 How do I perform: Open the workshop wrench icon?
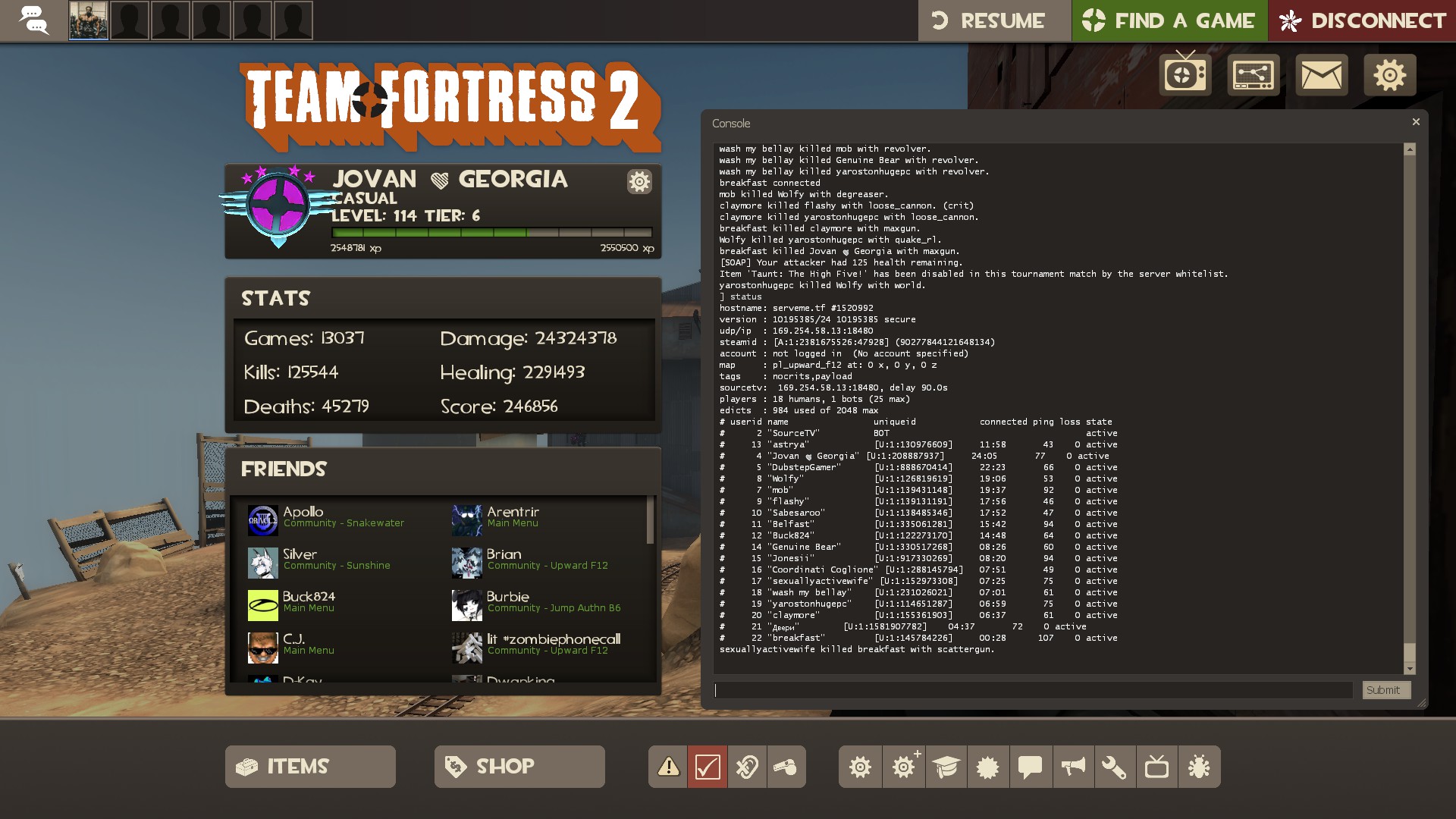pos(1114,767)
